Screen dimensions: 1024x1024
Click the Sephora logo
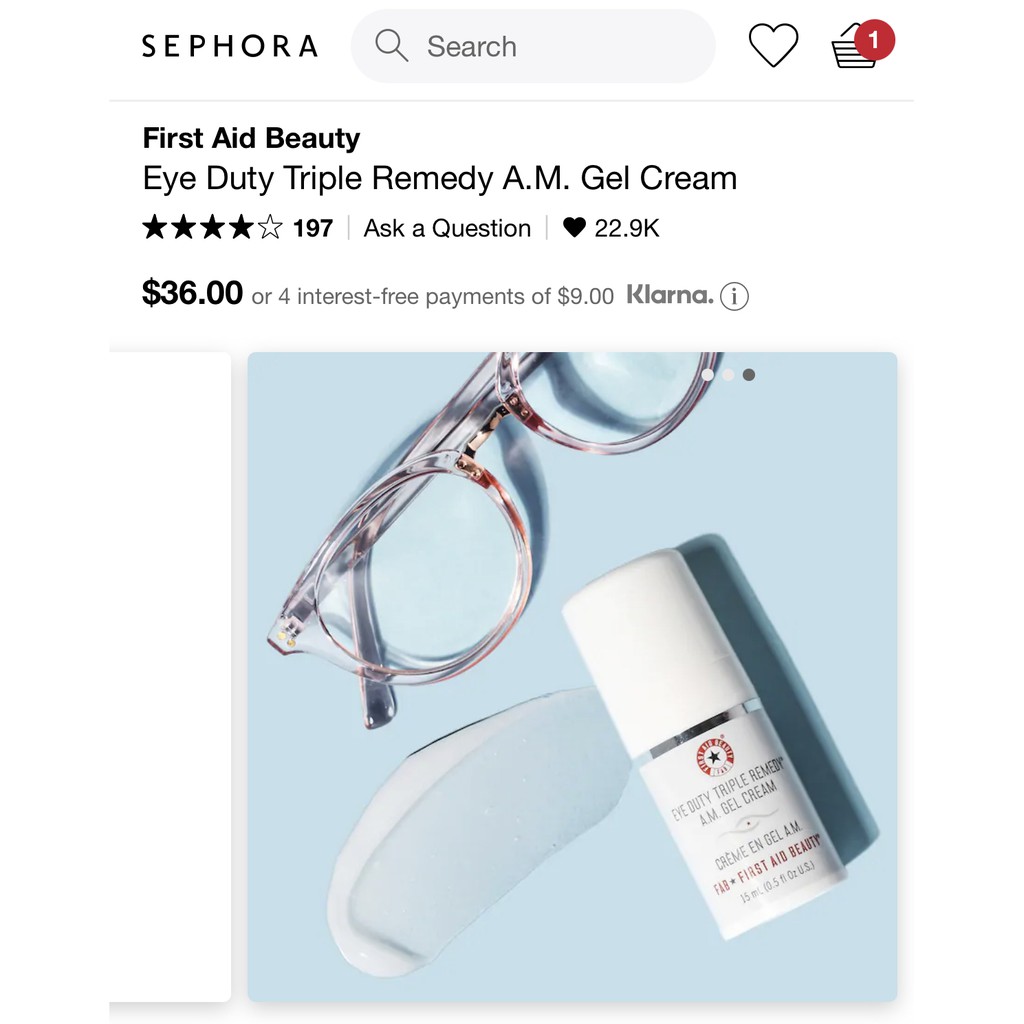(x=230, y=46)
